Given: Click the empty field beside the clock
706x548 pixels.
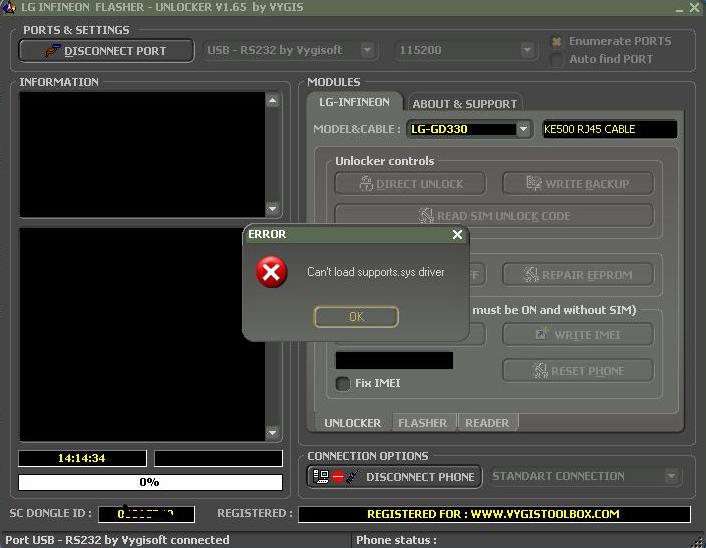Looking at the screenshot, I should (218, 458).
